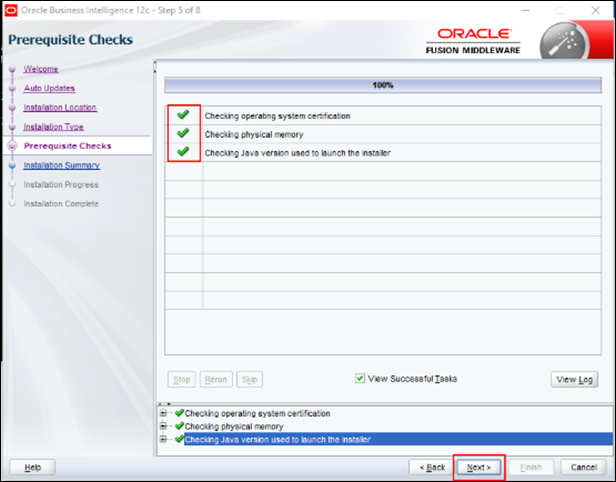The image size is (616, 482).
Task: Expand the operating system certification log node
Action: [x=163, y=413]
